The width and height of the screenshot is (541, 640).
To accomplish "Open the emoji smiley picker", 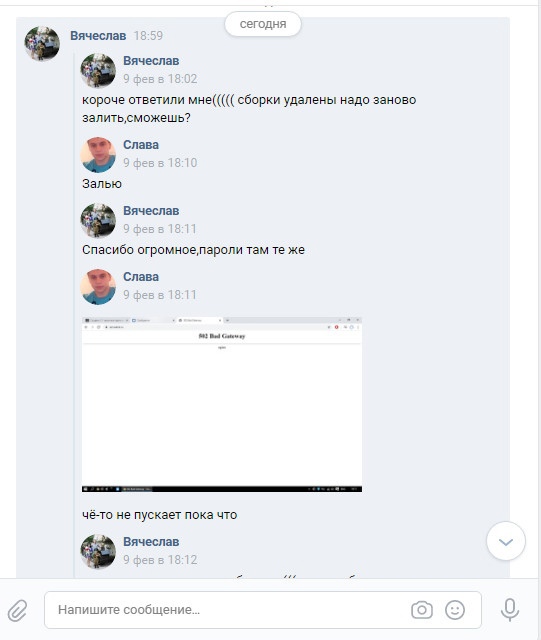I will (455, 610).
